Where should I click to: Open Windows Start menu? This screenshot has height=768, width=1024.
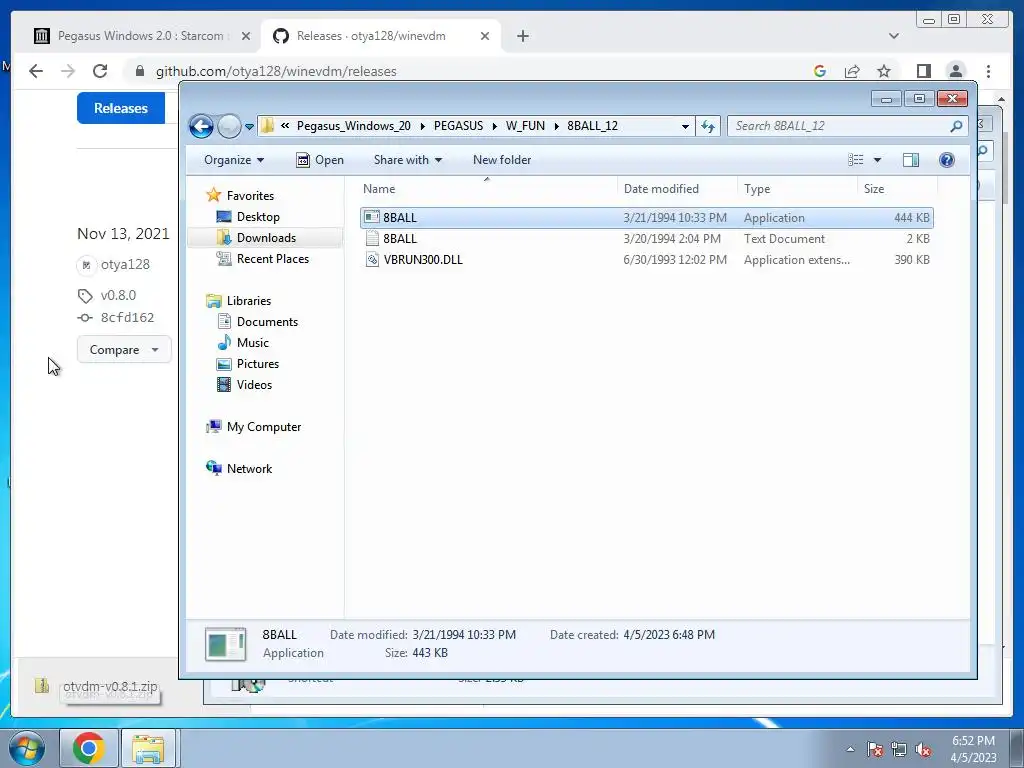click(x=27, y=748)
